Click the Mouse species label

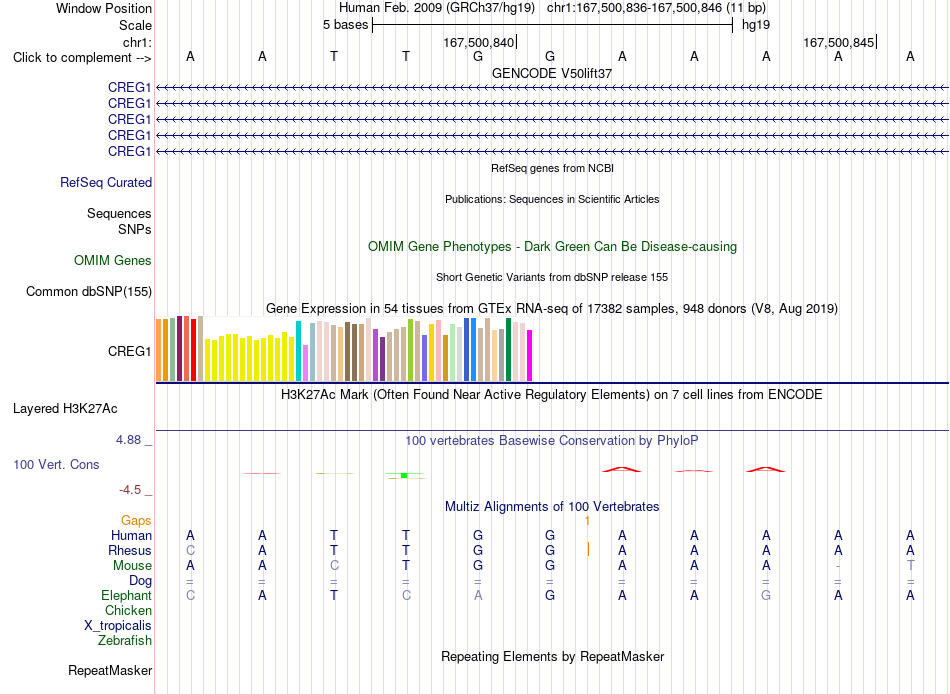(132, 566)
